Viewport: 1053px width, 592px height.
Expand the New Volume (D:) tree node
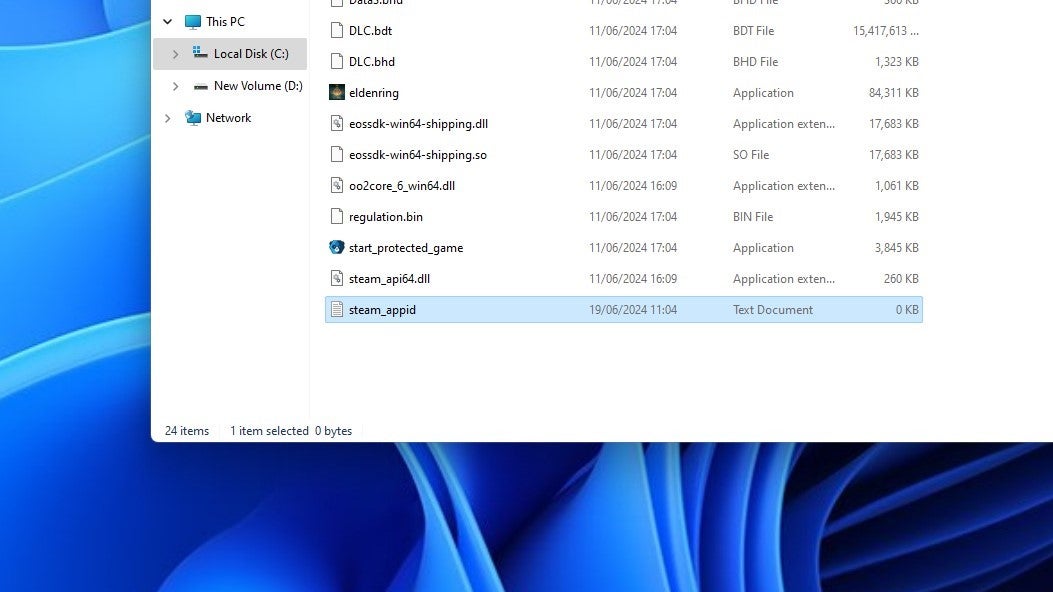coord(175,85)
